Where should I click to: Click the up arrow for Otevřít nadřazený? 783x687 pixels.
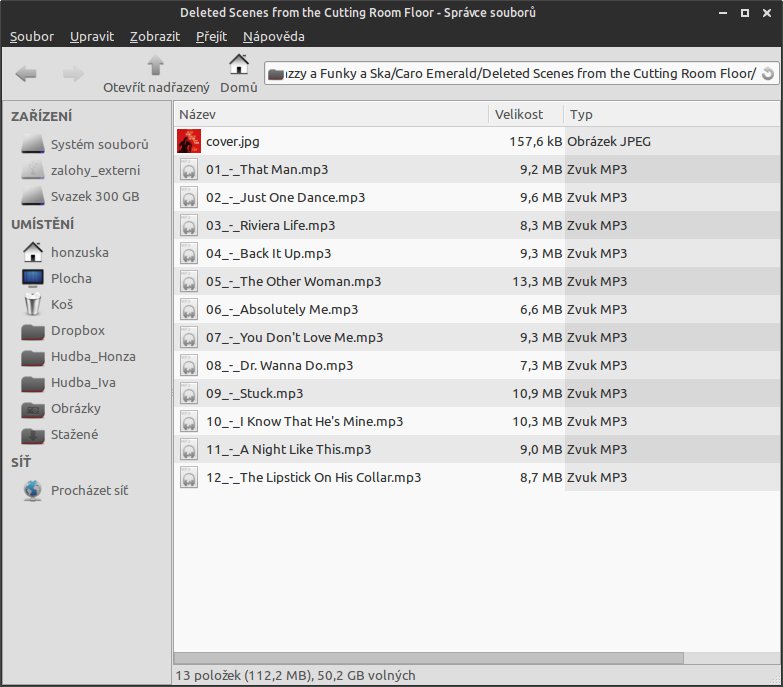[156, 65]
